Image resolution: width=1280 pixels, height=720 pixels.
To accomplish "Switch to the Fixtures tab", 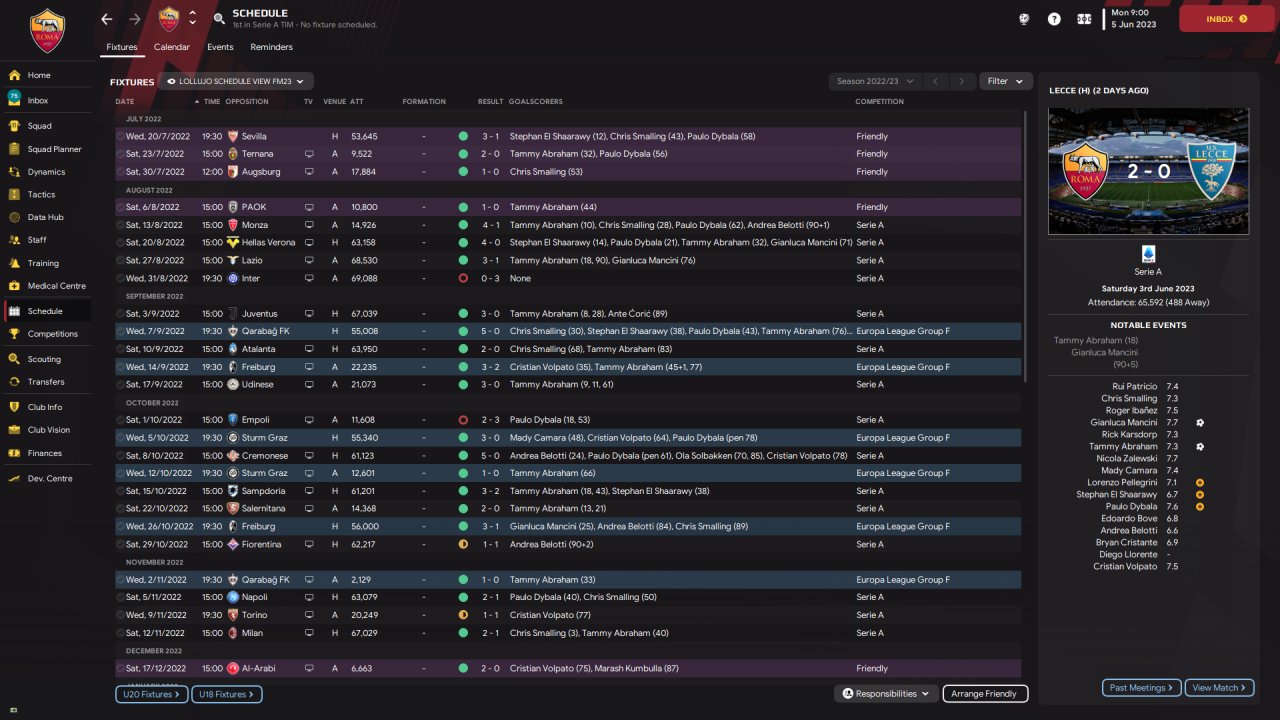I will coord(121,47).
